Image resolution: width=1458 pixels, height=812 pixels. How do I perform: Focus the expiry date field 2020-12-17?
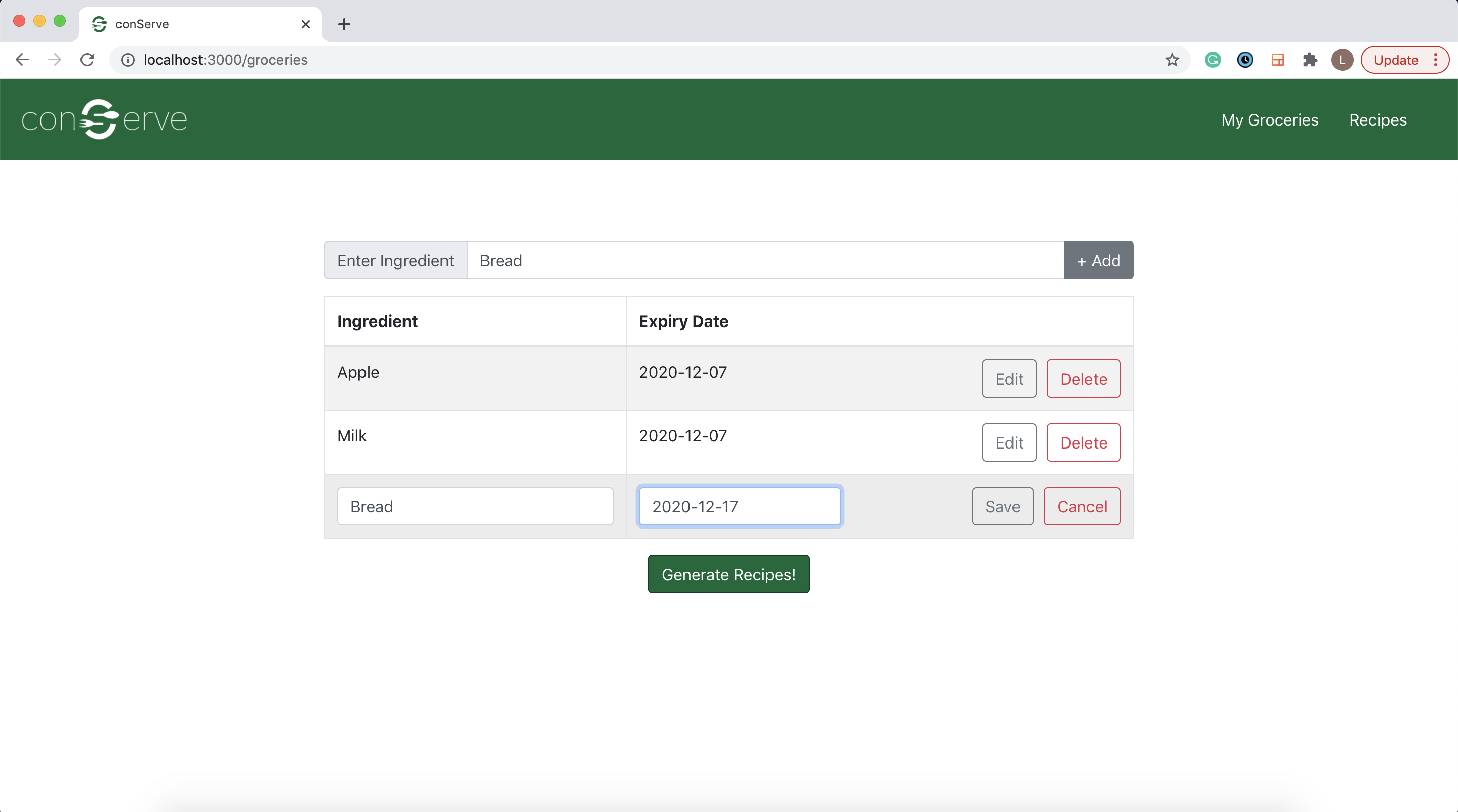point(739,506)
